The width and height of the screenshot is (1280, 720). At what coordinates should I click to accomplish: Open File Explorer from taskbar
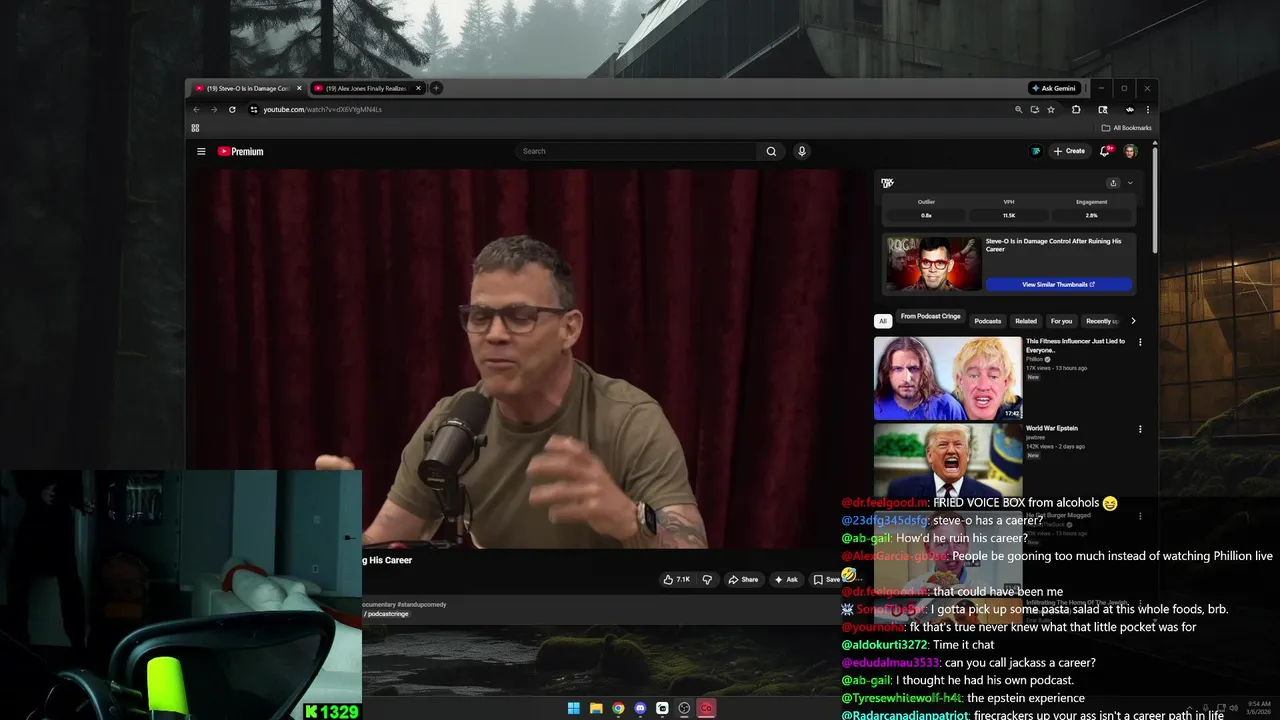coord(596,708)
